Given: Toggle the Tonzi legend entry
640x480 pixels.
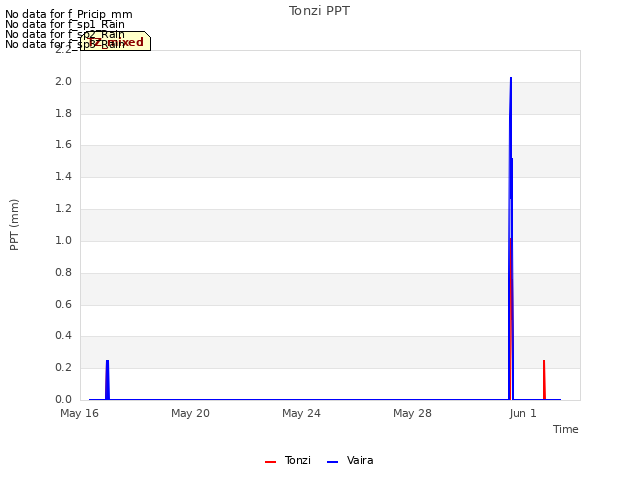Looking at the screenshot, I should tap(288, 460).
